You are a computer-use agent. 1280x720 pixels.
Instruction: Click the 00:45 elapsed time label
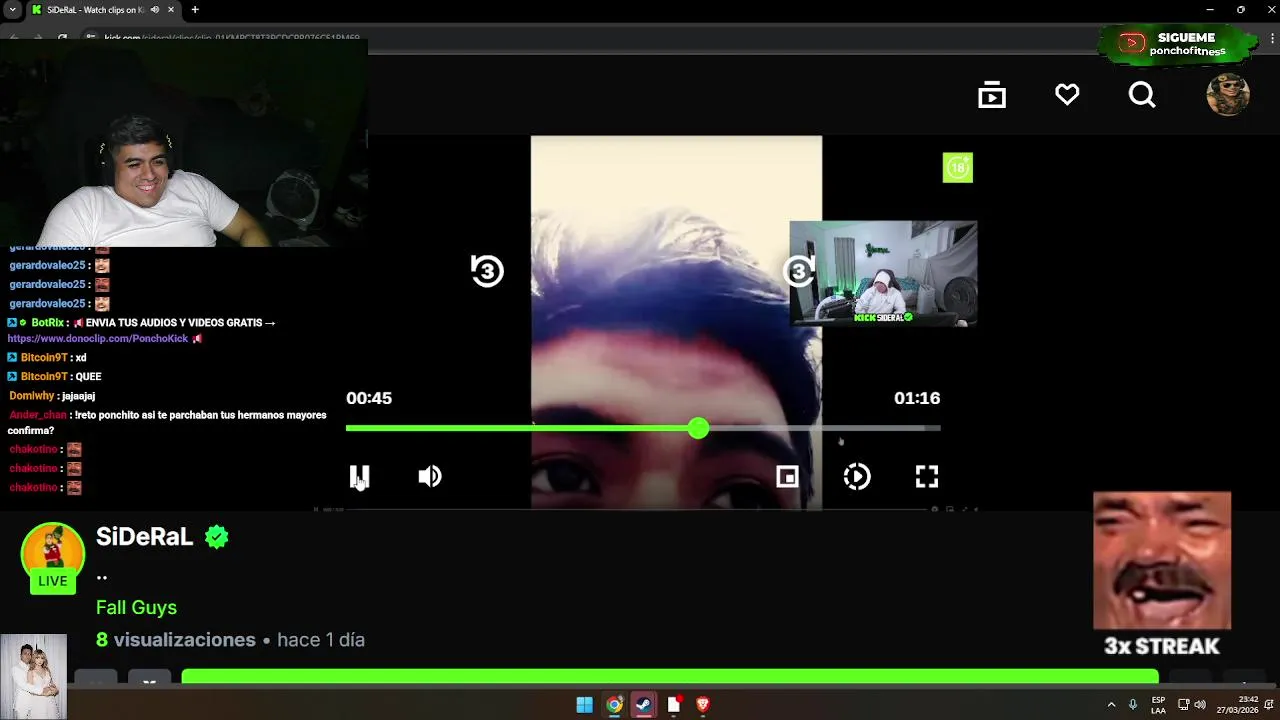tap(369, 398)
